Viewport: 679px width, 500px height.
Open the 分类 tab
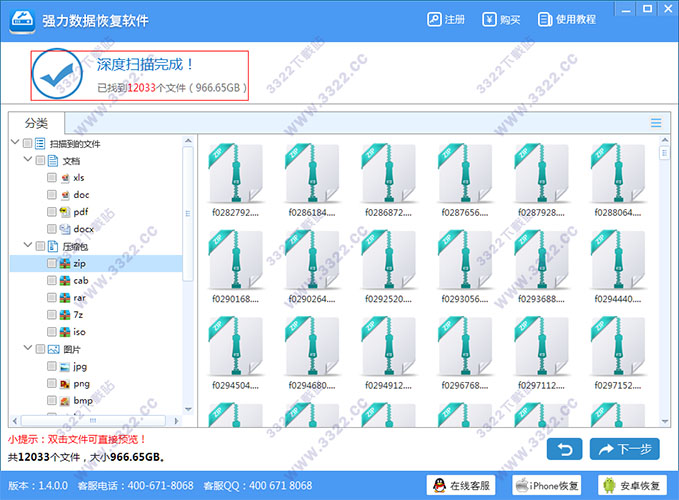click(x=36, y=123)
